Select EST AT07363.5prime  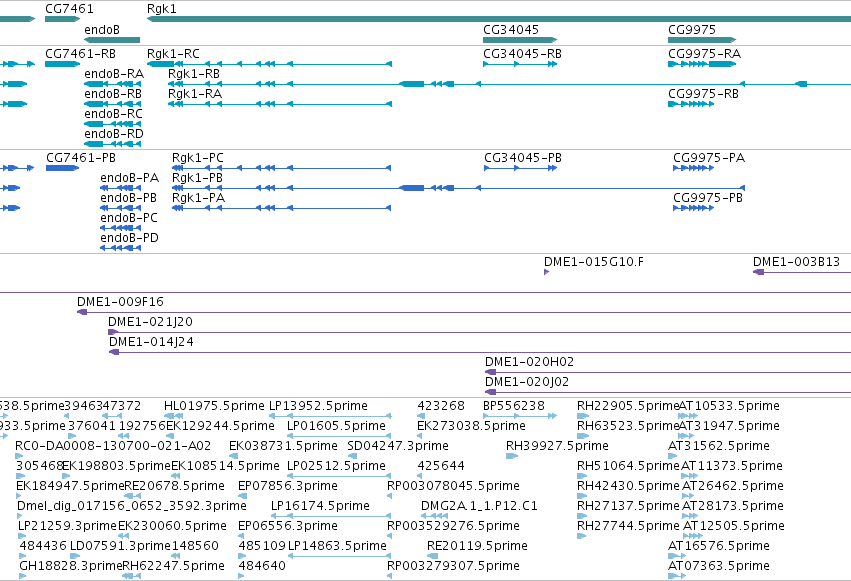pyautogui.click(x=719, y=567)
